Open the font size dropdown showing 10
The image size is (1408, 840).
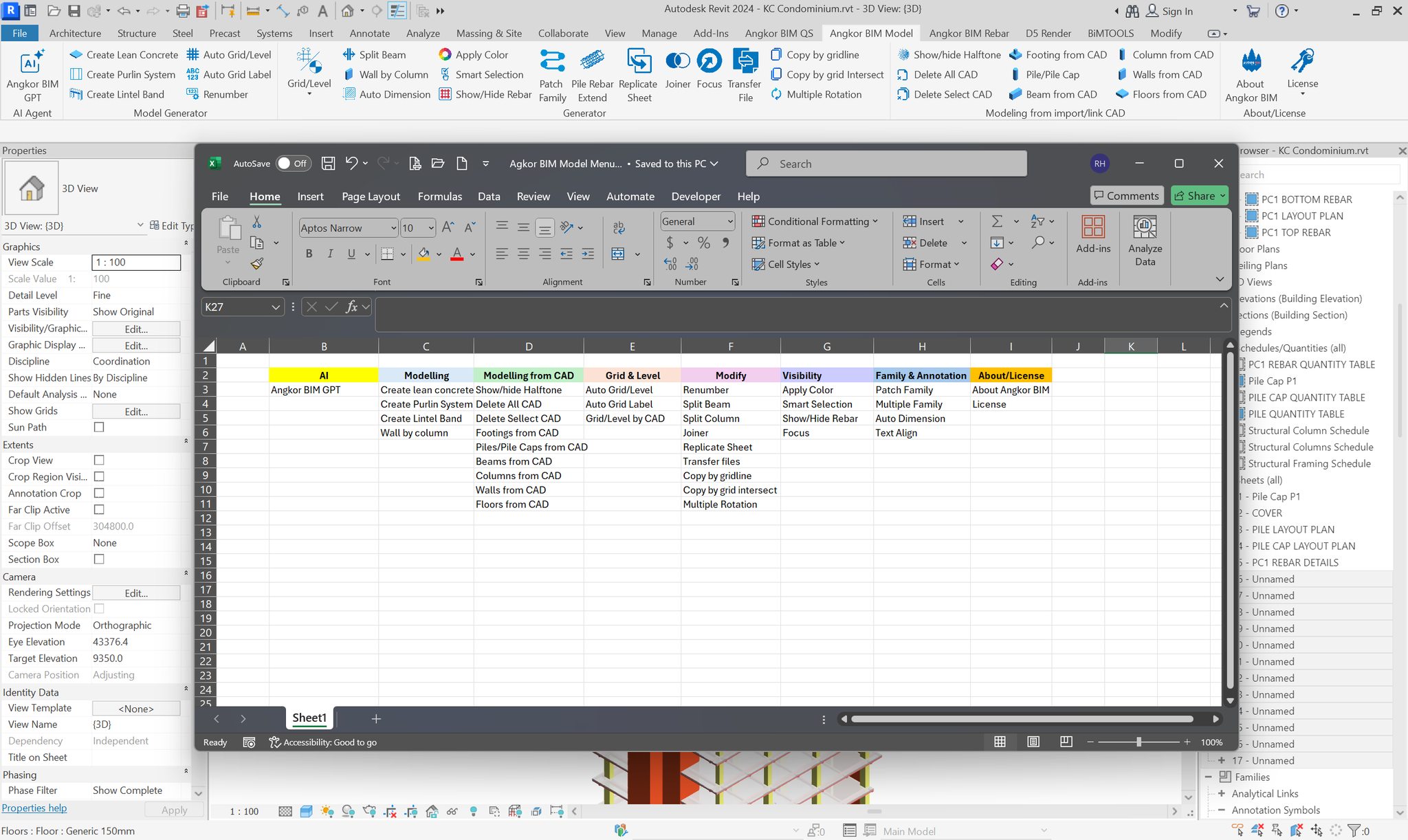click(x=431, y=228)
